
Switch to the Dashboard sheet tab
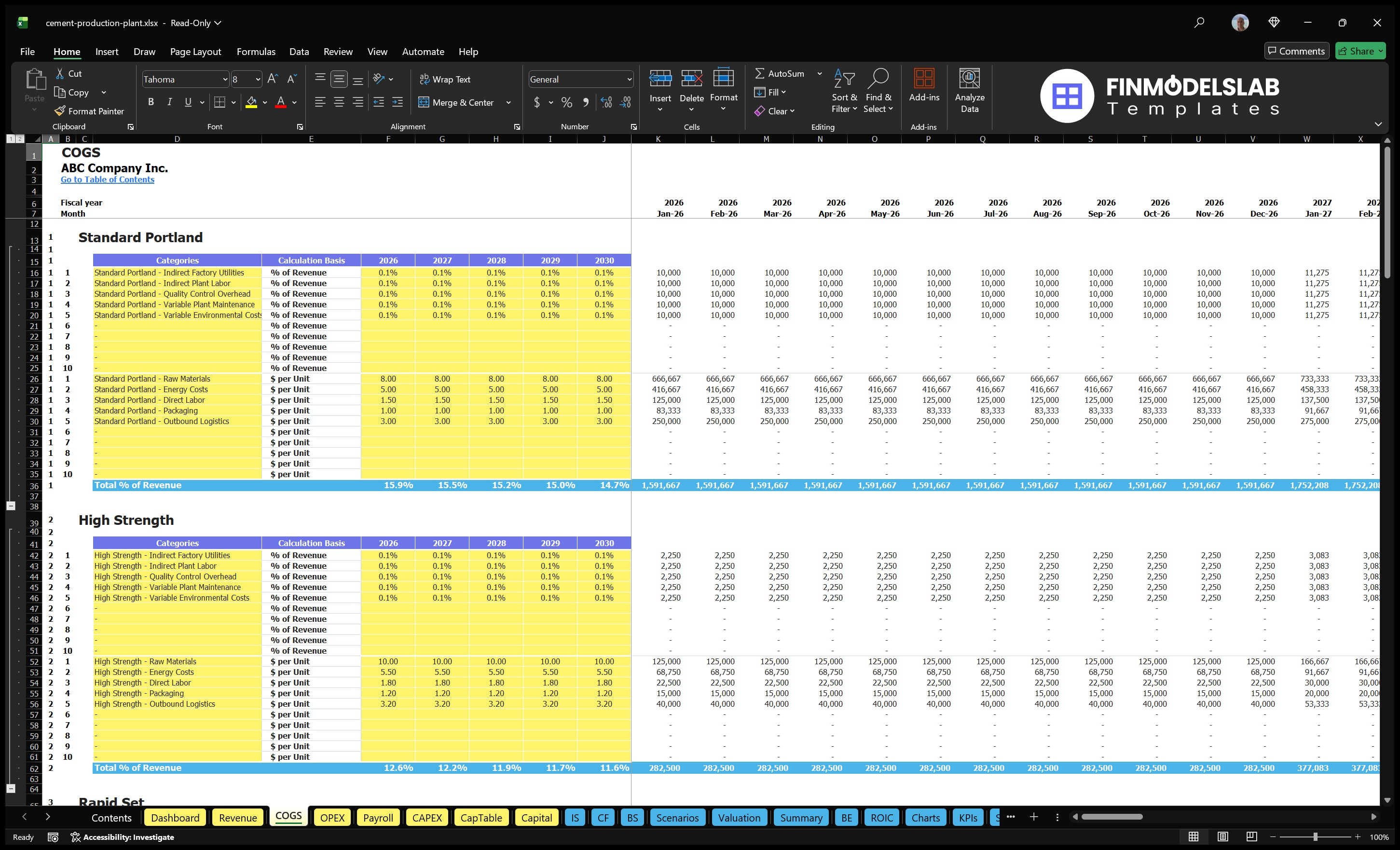coord(175,818)
